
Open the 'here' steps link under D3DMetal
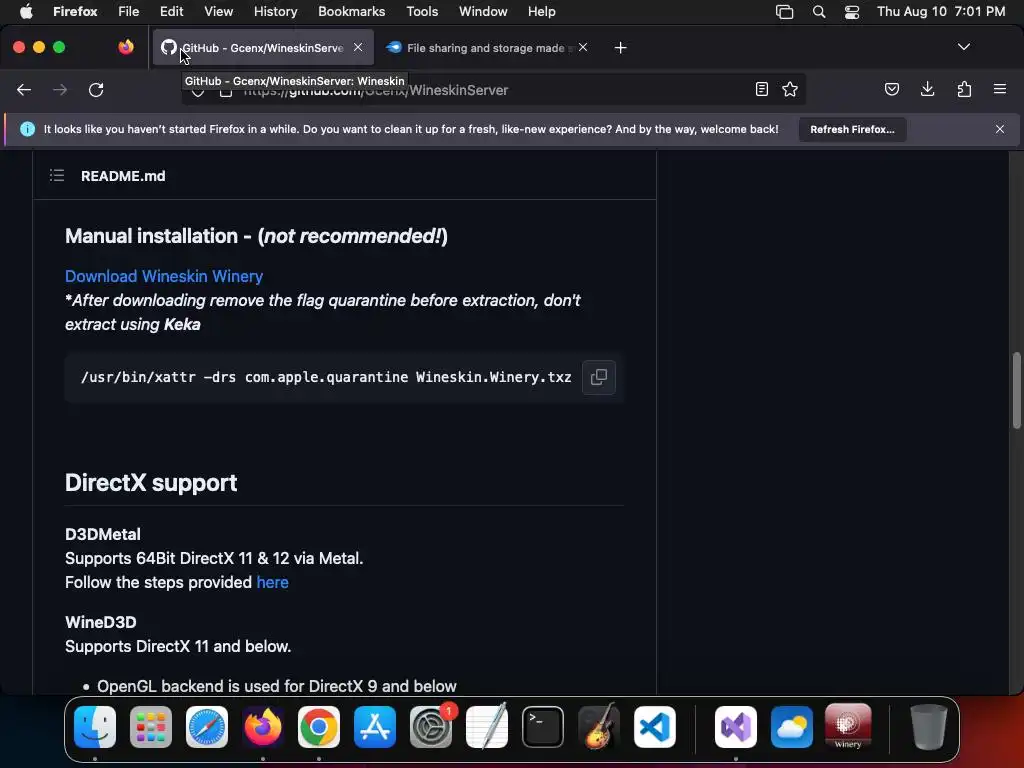[x=272, y=582]
